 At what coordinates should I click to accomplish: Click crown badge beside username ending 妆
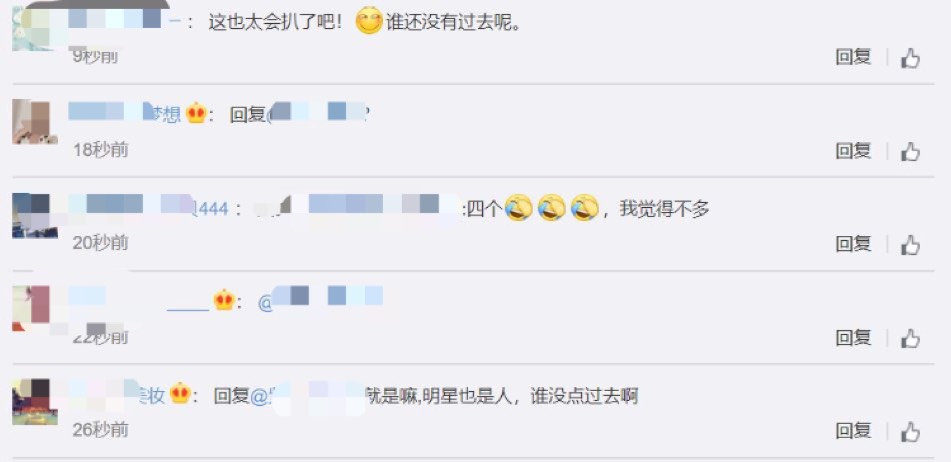[180, 395]
